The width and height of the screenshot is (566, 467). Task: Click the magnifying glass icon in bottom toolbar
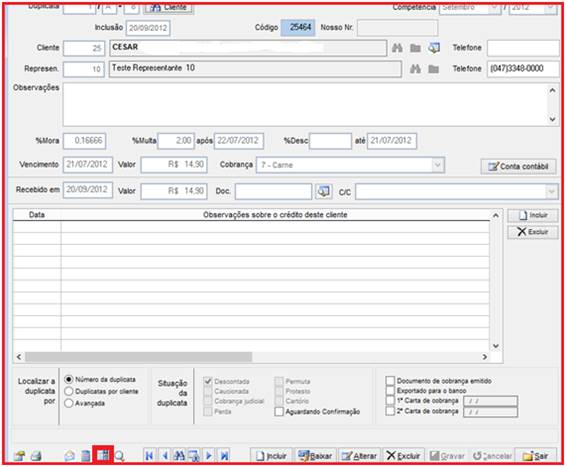119,457
